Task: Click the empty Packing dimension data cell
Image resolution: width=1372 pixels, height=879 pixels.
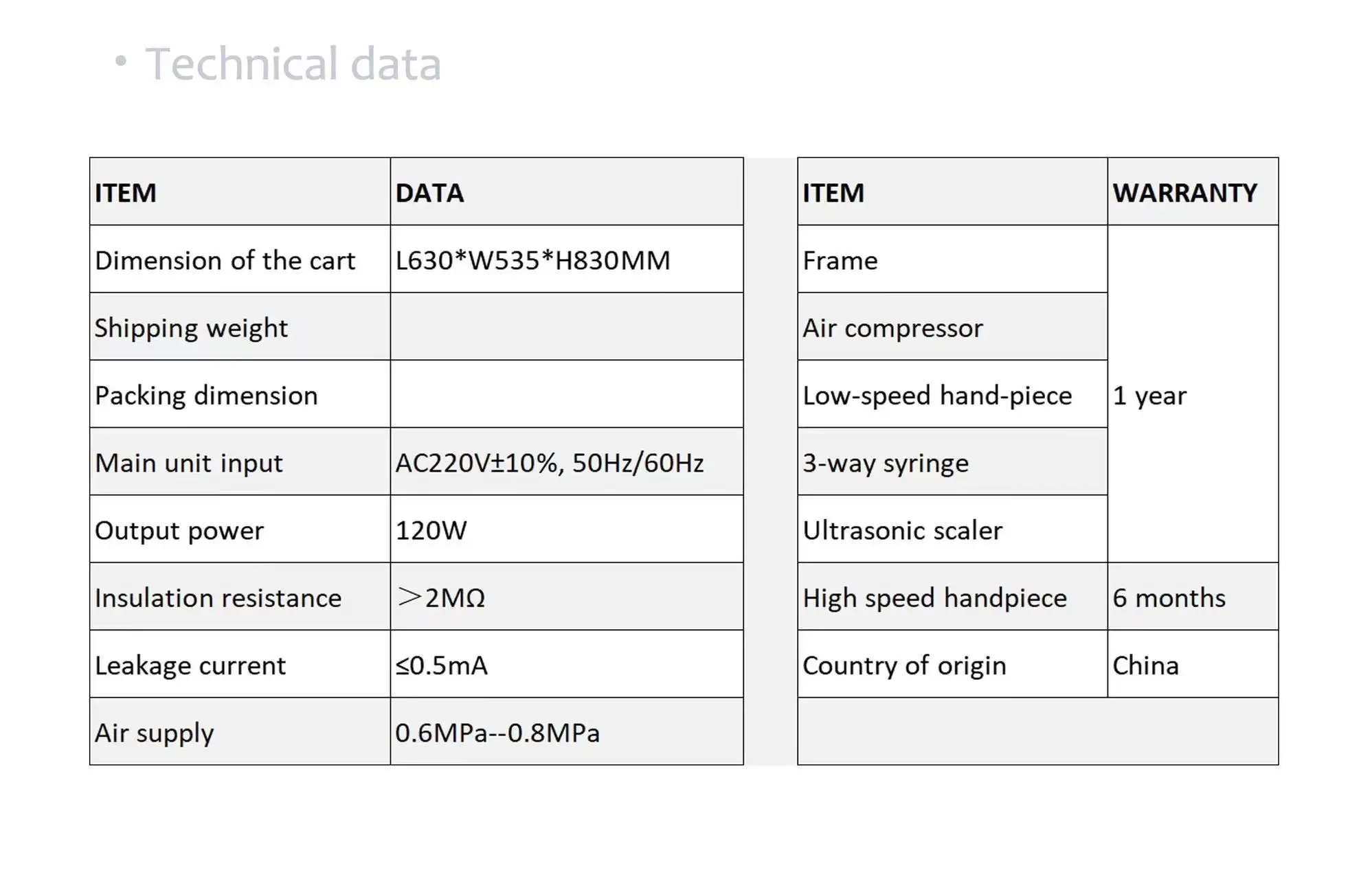Action: point(566,394)
